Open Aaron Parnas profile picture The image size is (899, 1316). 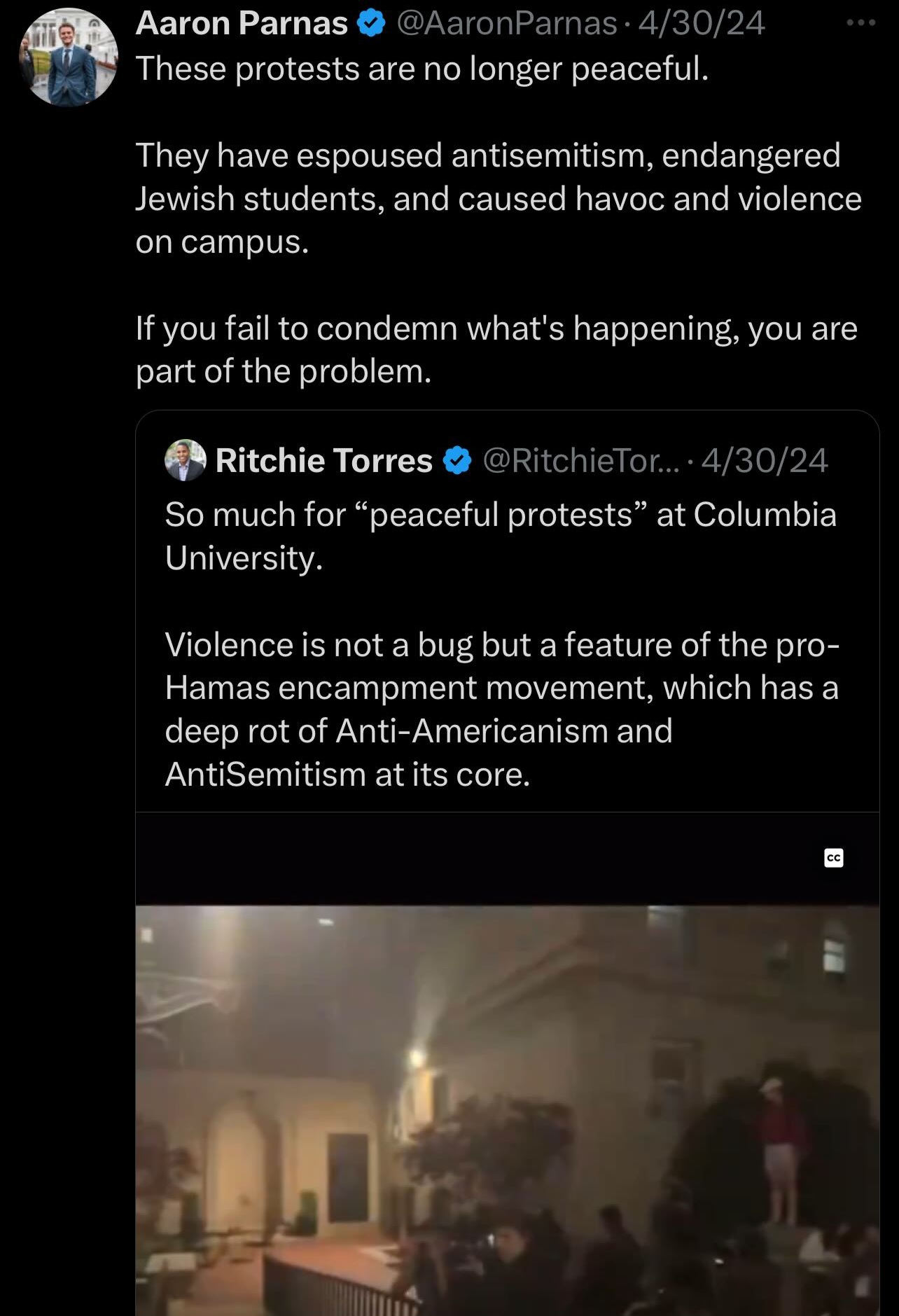pos(69,57)
